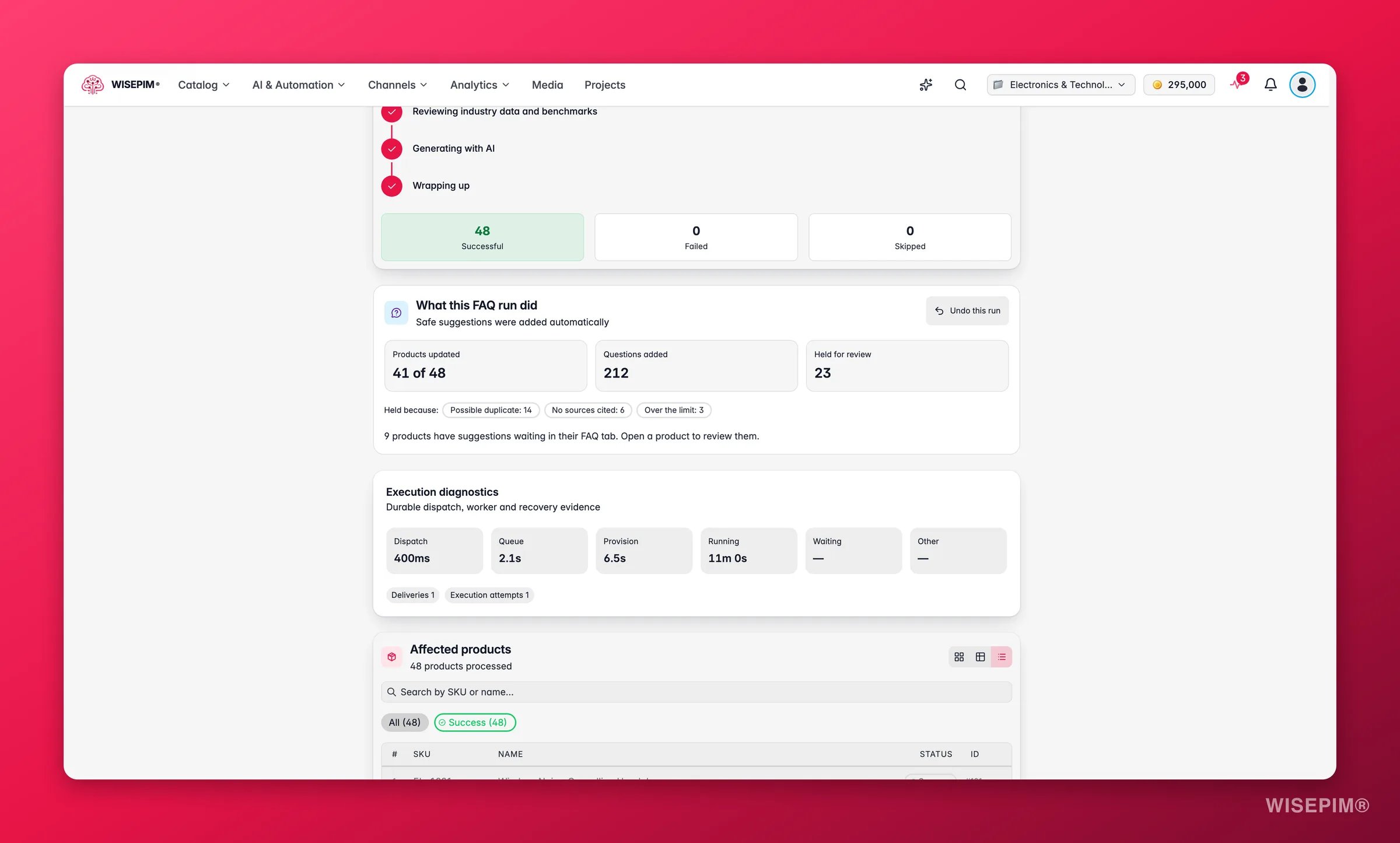
Task: Click the Running 11m 0s metric
Action: click(748, 551)
